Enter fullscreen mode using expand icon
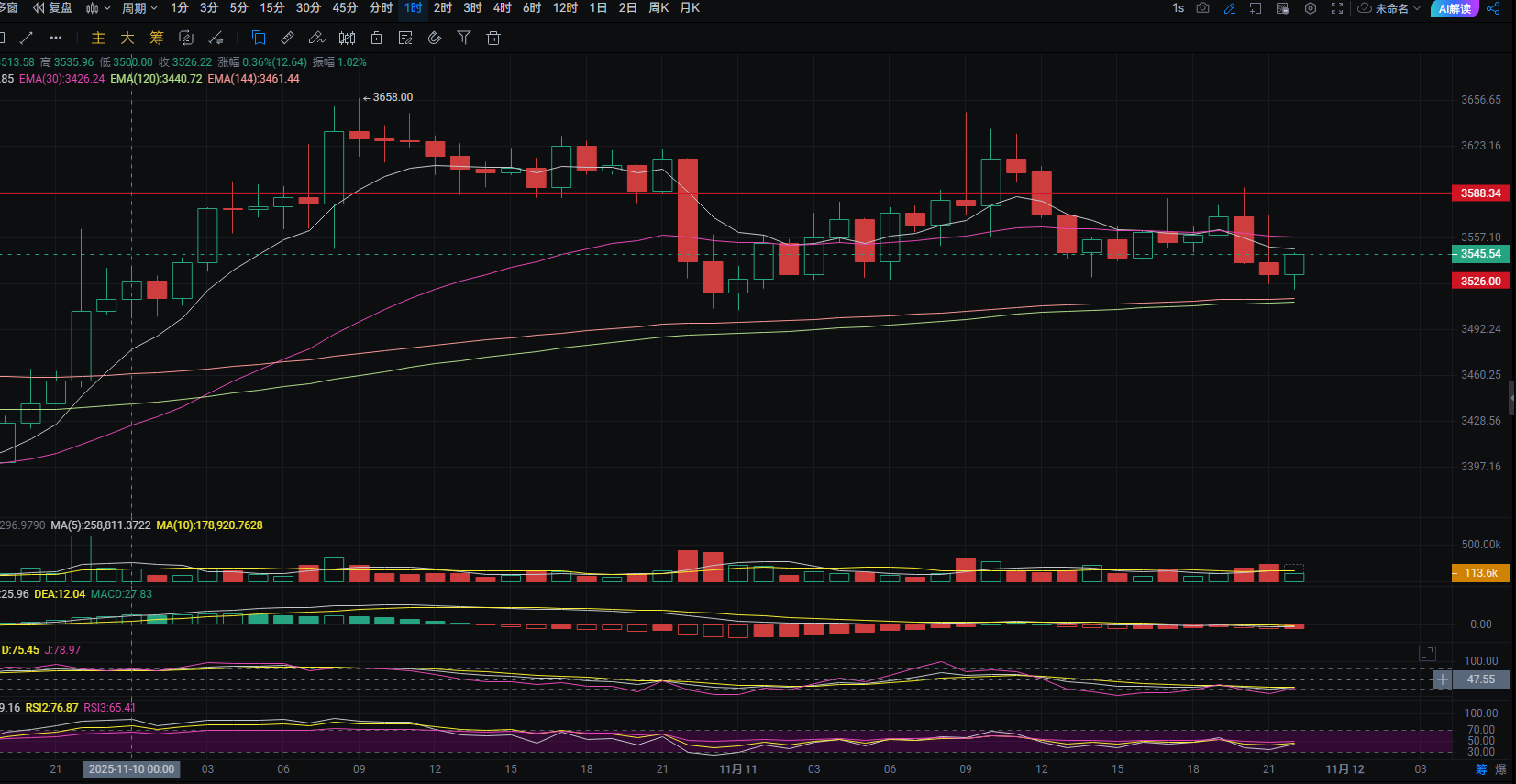 (x=1337, y=8)
